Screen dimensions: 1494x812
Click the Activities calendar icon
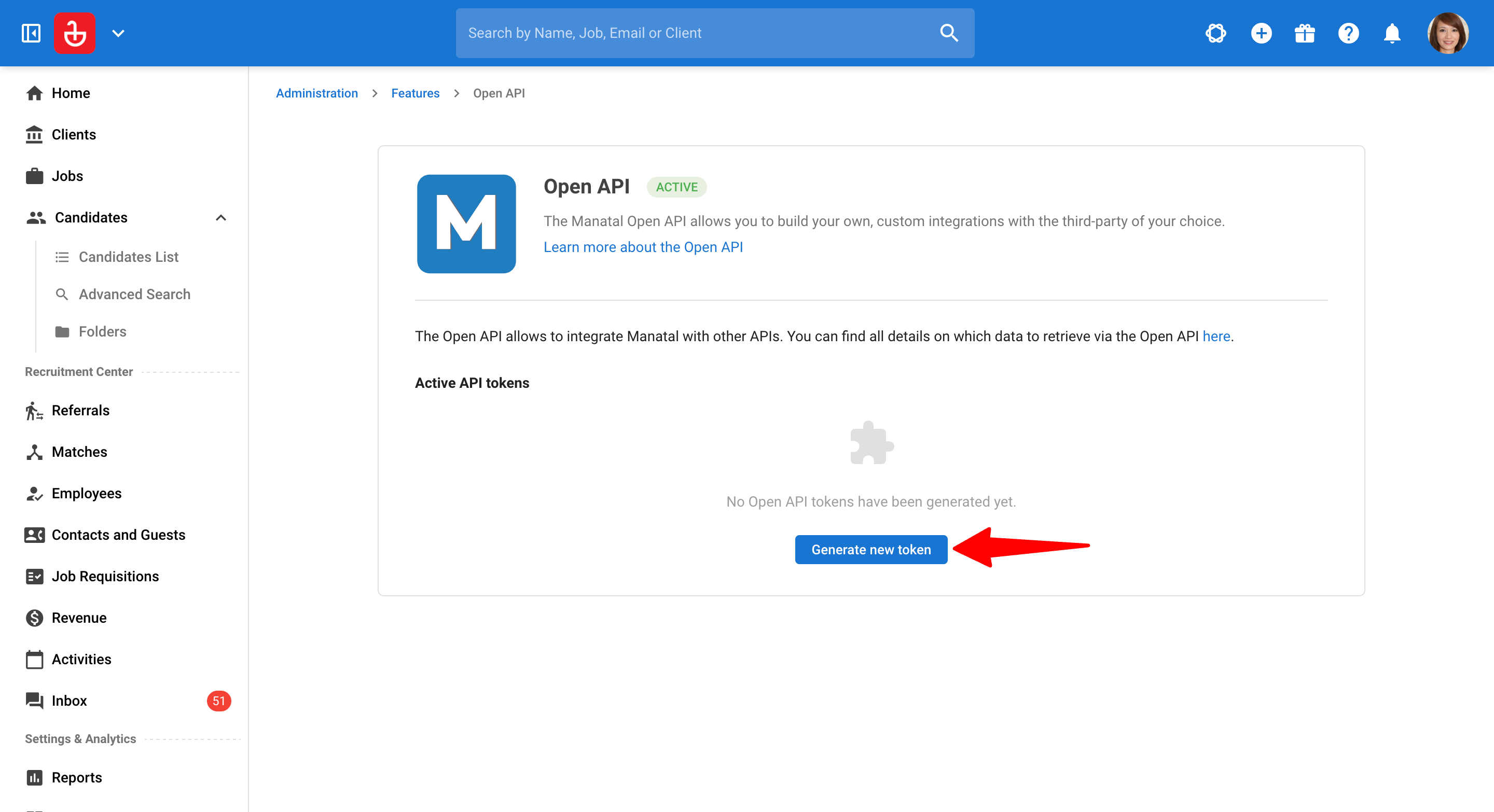(34, 660)
